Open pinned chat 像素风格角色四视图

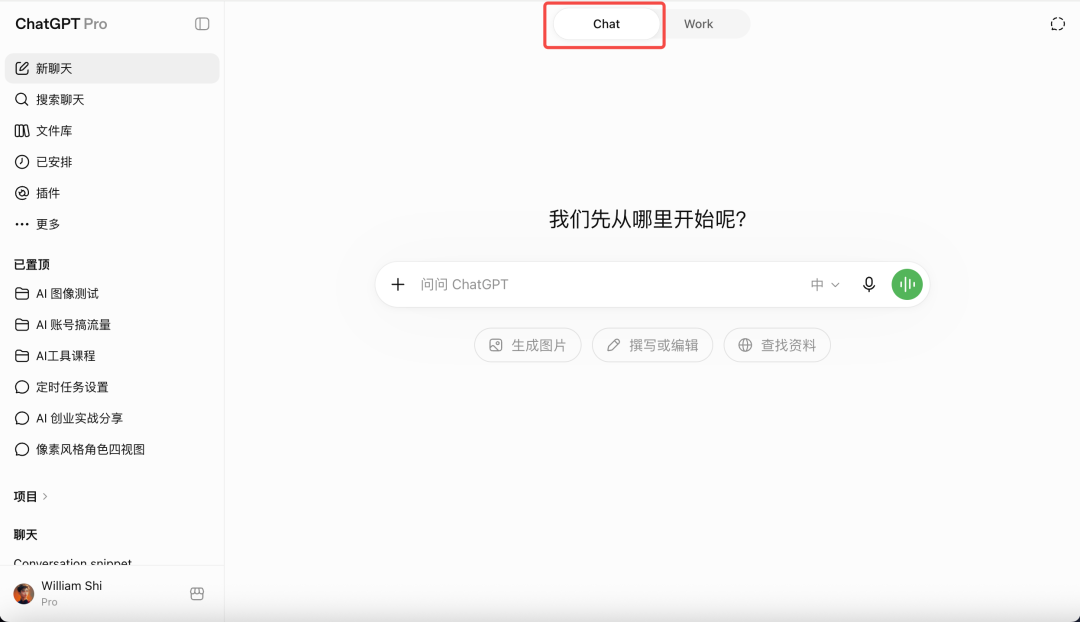tap(112, 449)
